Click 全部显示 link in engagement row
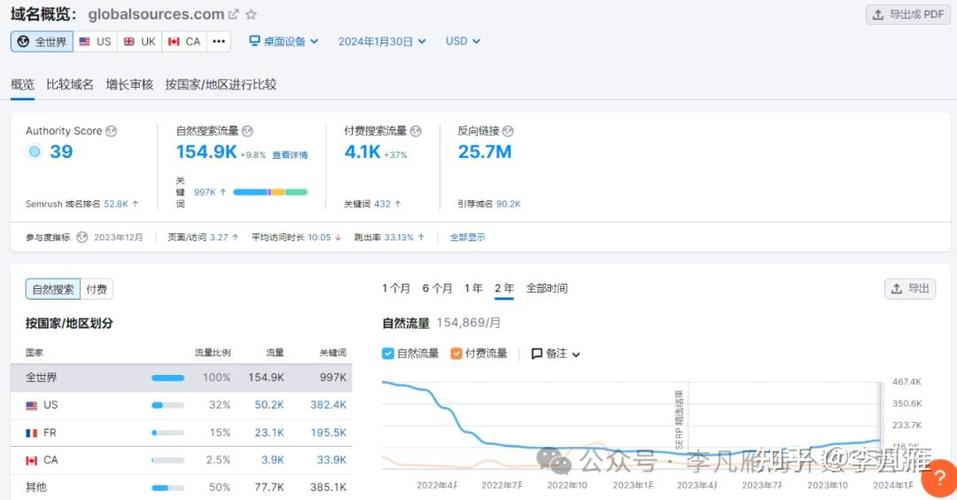Viewport: 957px width, 500px height. tap(468, 237)
